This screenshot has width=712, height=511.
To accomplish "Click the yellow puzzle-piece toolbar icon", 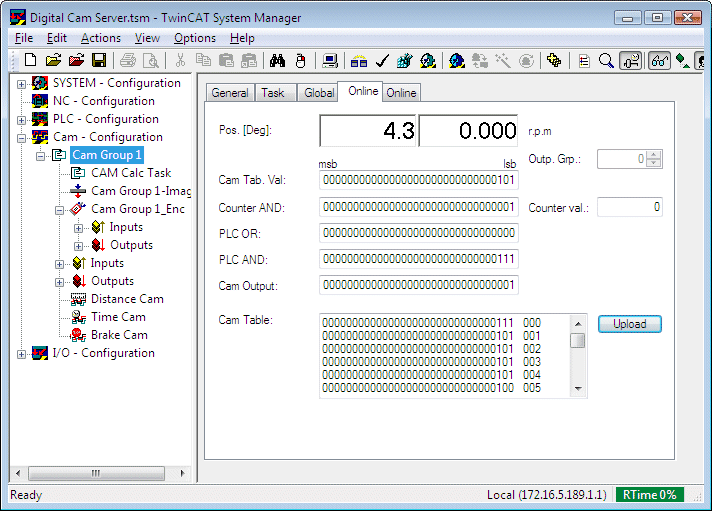I will [x=554, y=60].
